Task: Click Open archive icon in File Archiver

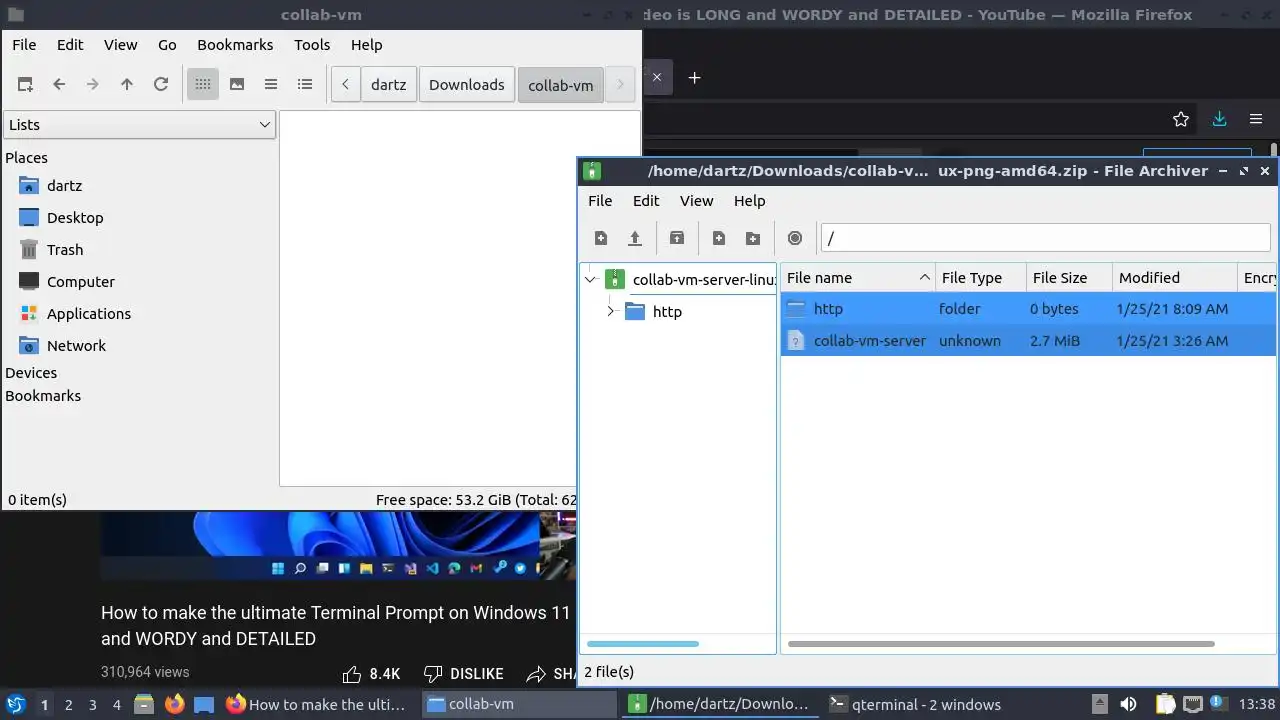Action: coord(635,238)
